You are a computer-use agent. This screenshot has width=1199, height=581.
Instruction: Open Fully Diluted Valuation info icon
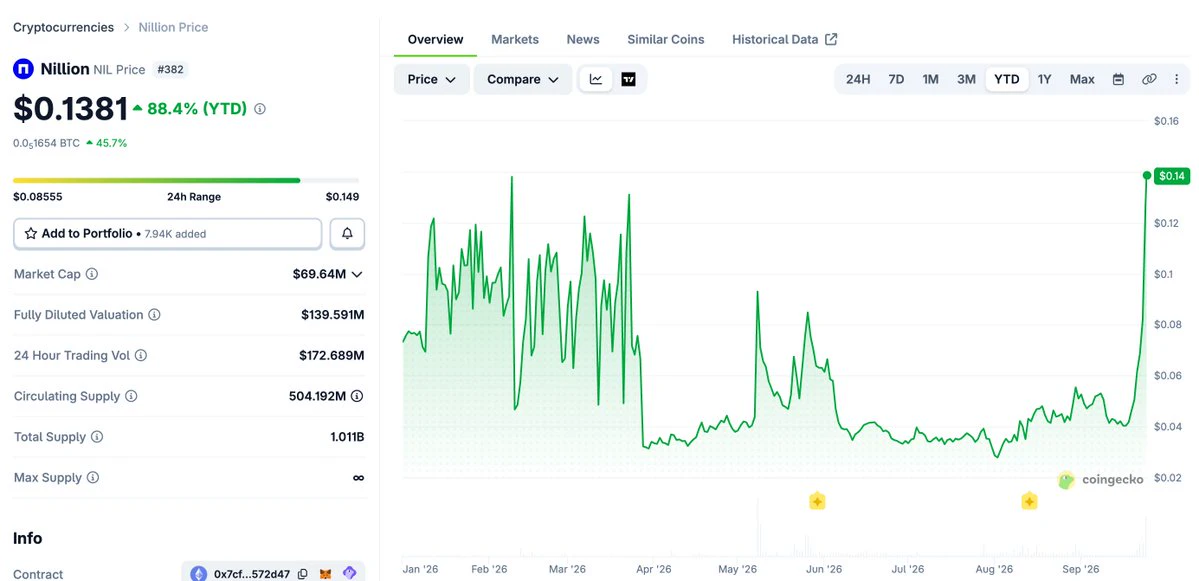154,315
